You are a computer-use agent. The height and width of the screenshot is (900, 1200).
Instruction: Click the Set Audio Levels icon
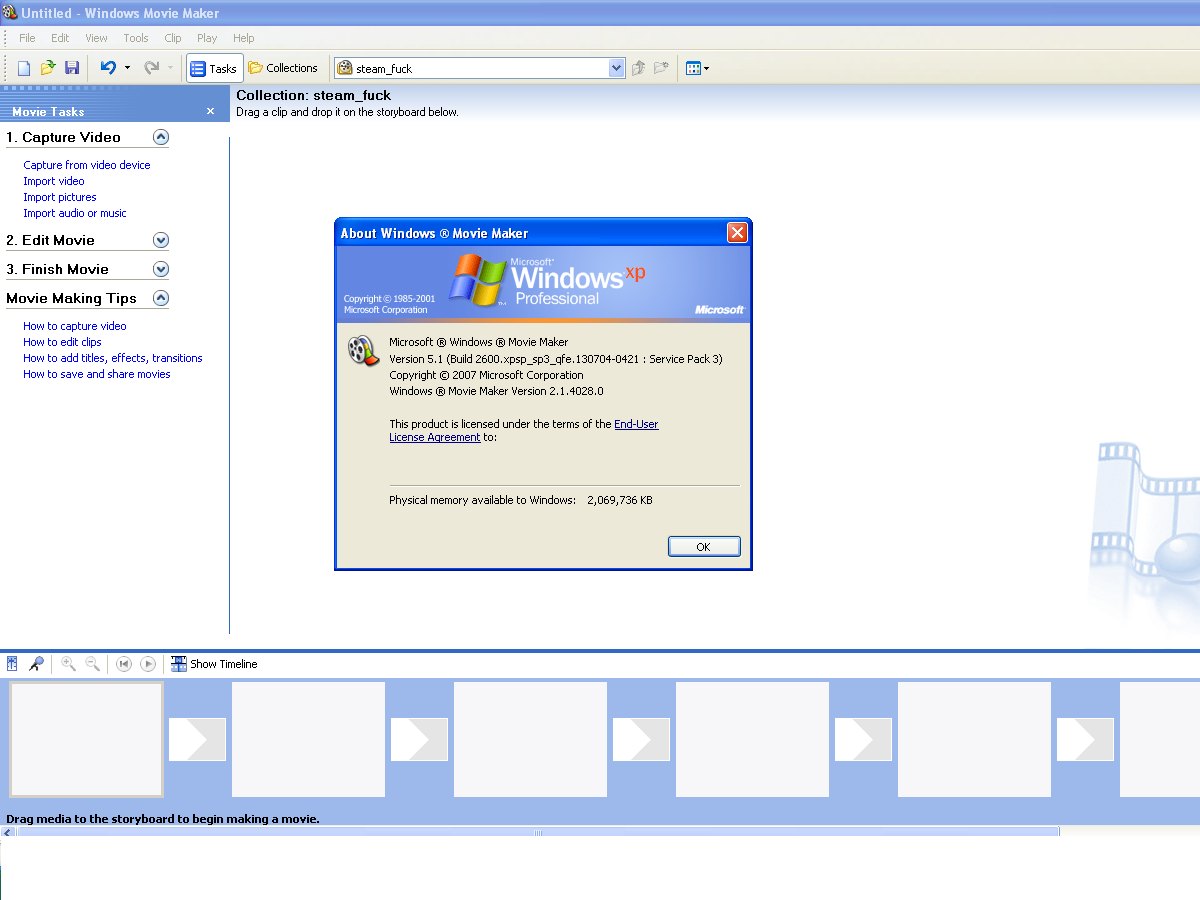(12, 663)
